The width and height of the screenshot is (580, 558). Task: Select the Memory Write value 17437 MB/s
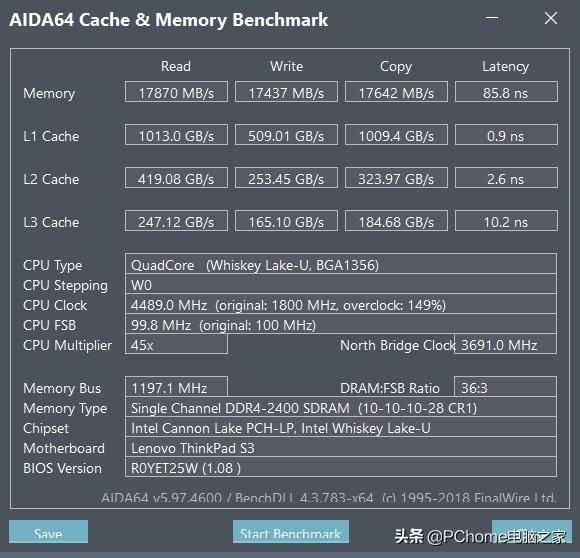tap(286, 92)
